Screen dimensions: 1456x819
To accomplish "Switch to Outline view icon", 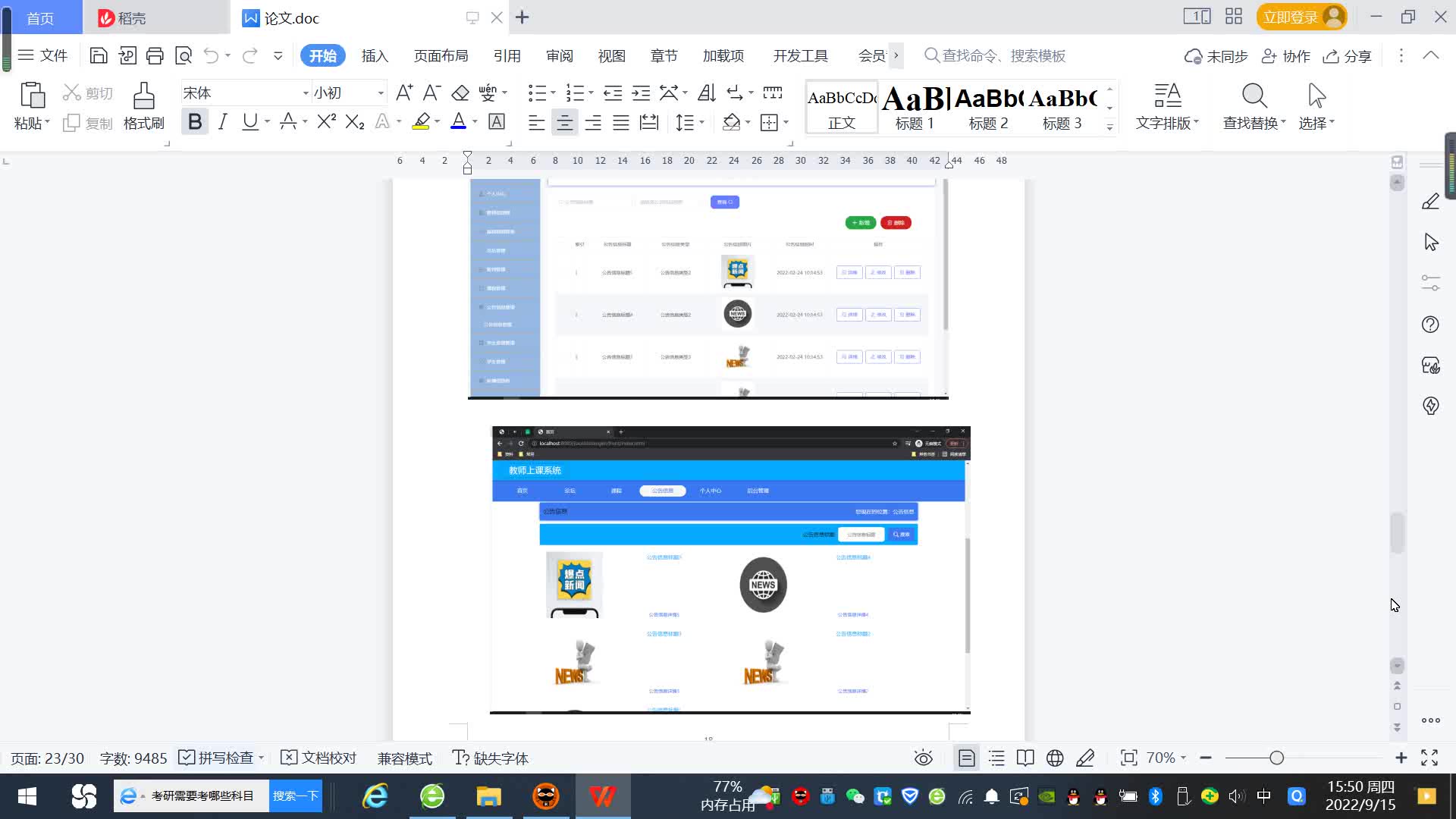I will point(996,758).
